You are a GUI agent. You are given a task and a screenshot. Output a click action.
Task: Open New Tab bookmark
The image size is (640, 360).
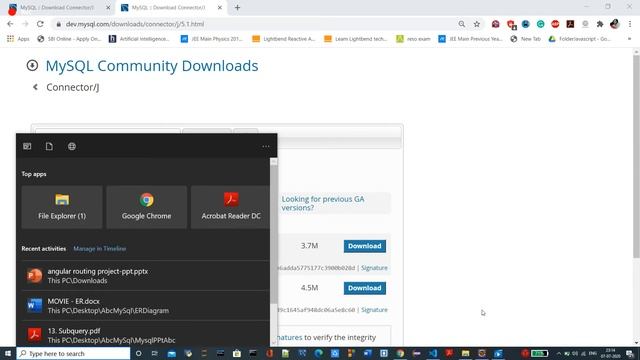click(525, 39)
